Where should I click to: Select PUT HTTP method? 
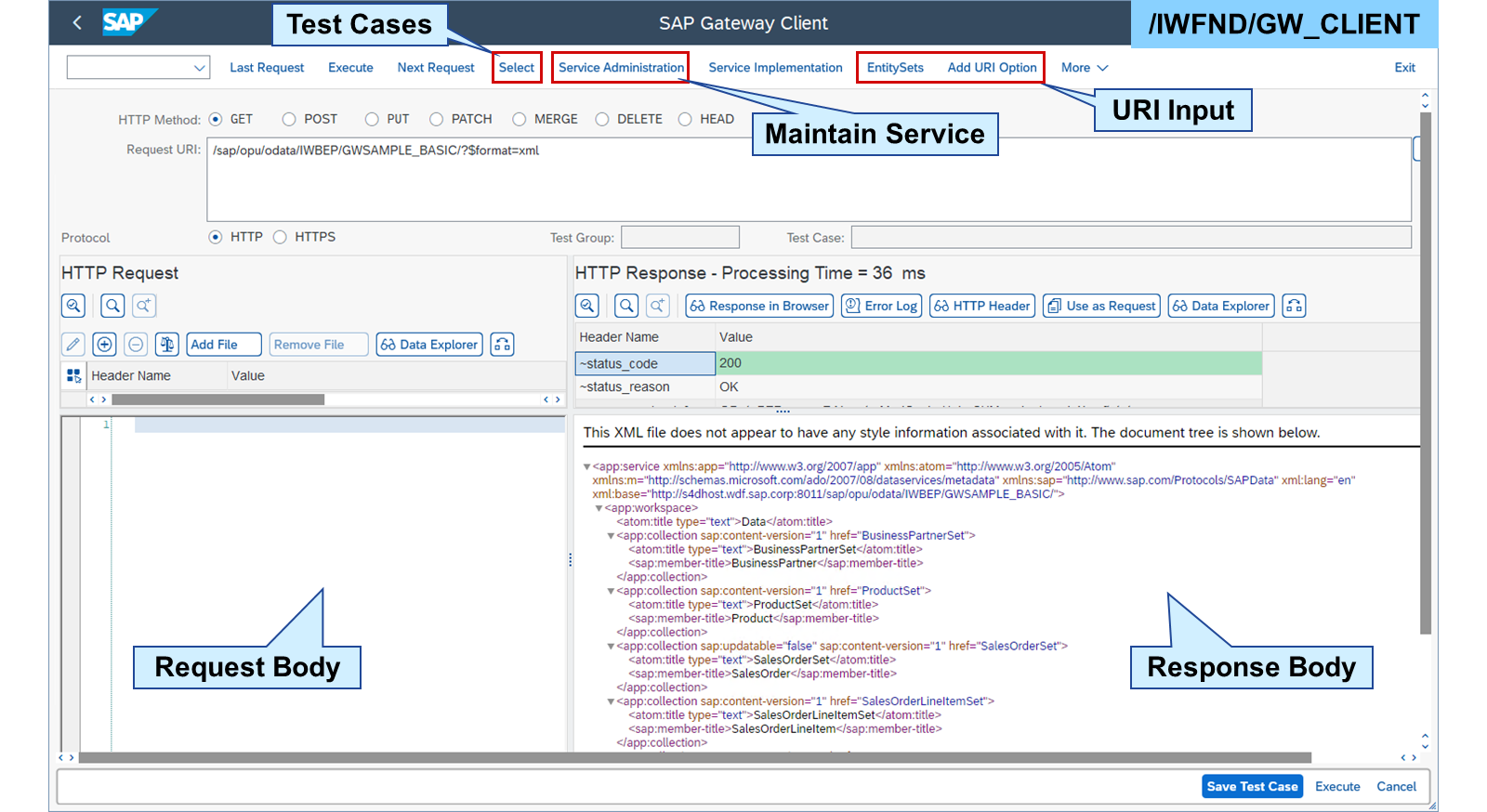pyautogui.click(x=372, y=119)
